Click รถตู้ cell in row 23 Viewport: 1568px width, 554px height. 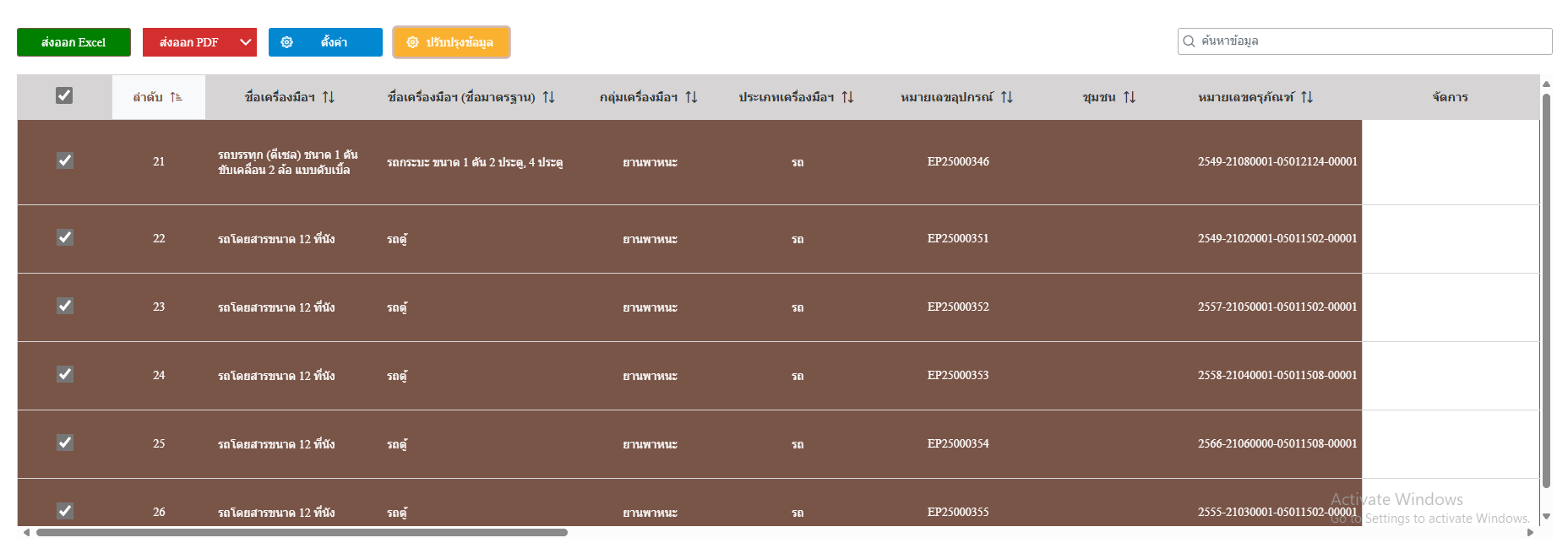point(397,307)
